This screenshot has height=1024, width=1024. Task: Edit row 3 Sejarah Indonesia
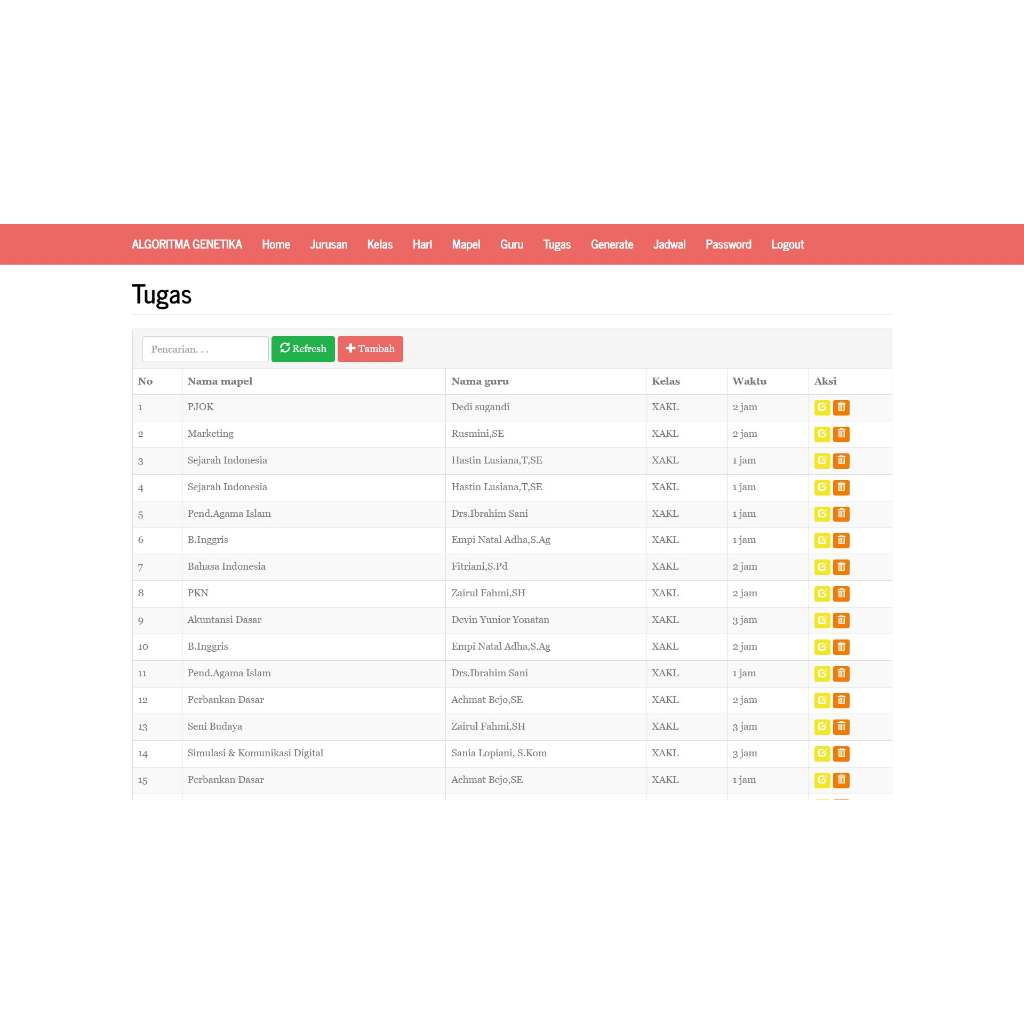pyautogui.click(x=822, y=460)
